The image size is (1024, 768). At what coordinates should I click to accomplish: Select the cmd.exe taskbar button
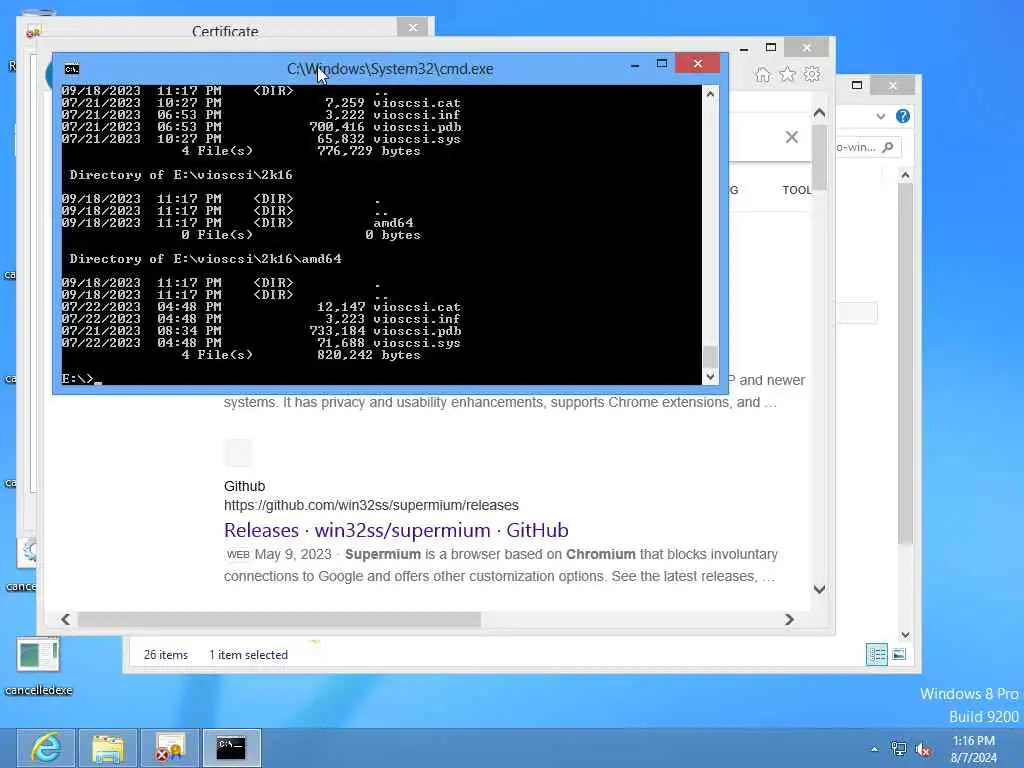click(231, 748)
